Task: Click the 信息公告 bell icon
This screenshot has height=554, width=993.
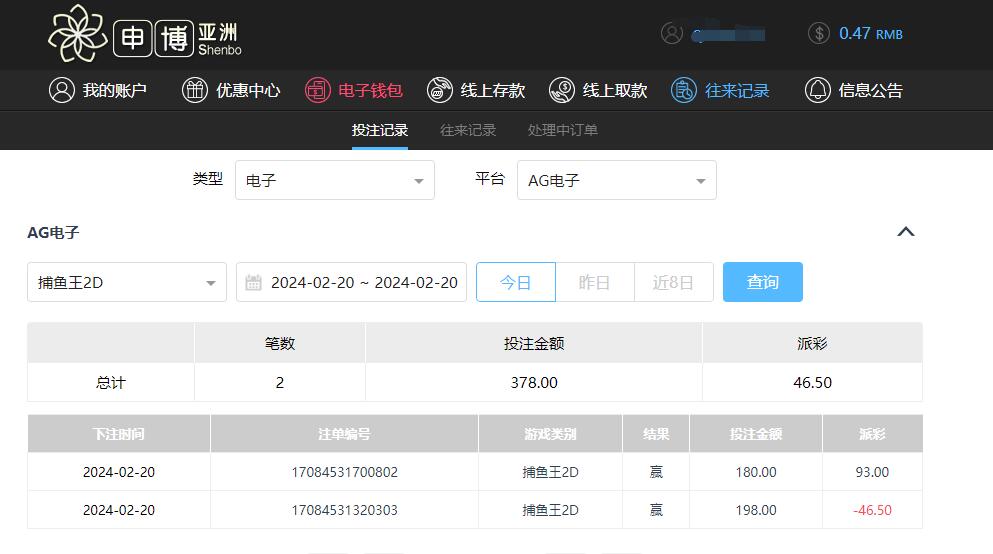Action: (818, 90)
